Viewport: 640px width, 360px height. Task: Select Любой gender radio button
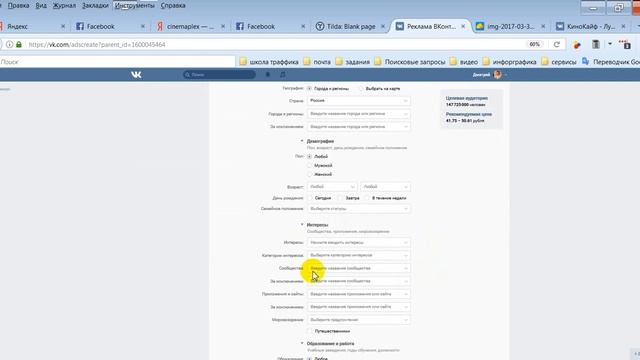tap(309, 156)
